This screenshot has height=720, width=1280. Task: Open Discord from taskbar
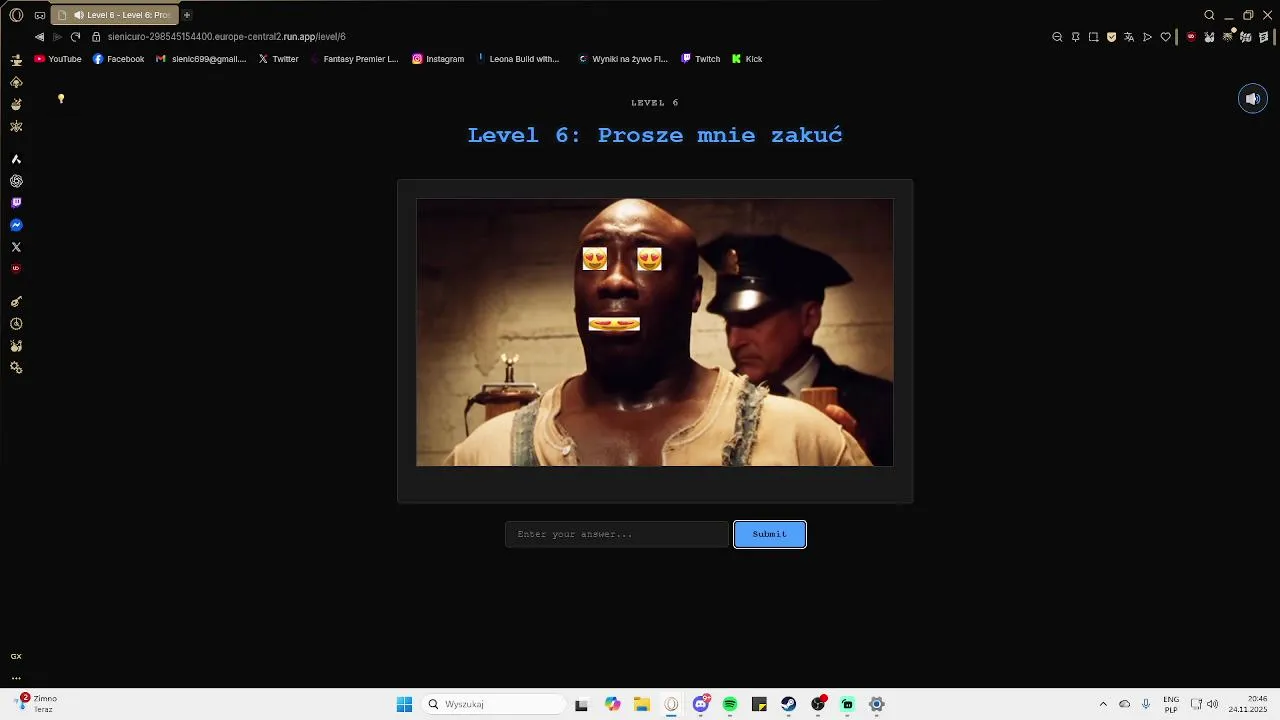[701, 704]
